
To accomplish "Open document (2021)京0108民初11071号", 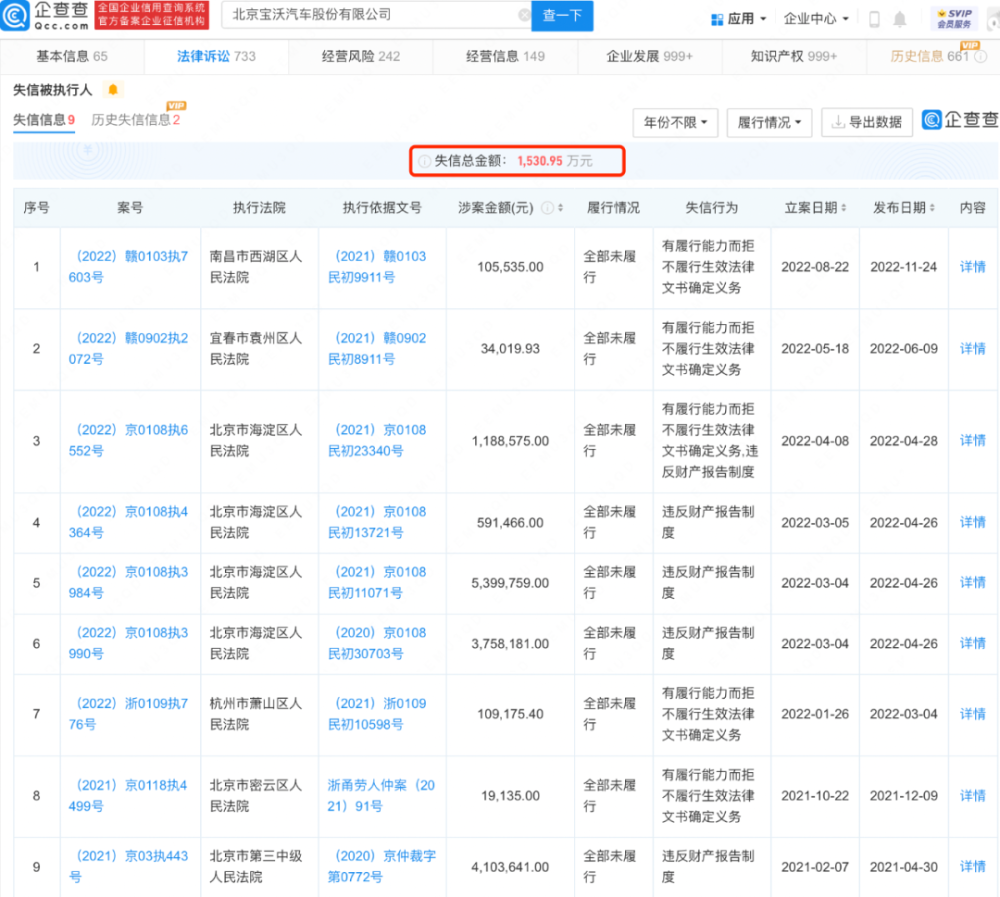I will tap(377, 582).
